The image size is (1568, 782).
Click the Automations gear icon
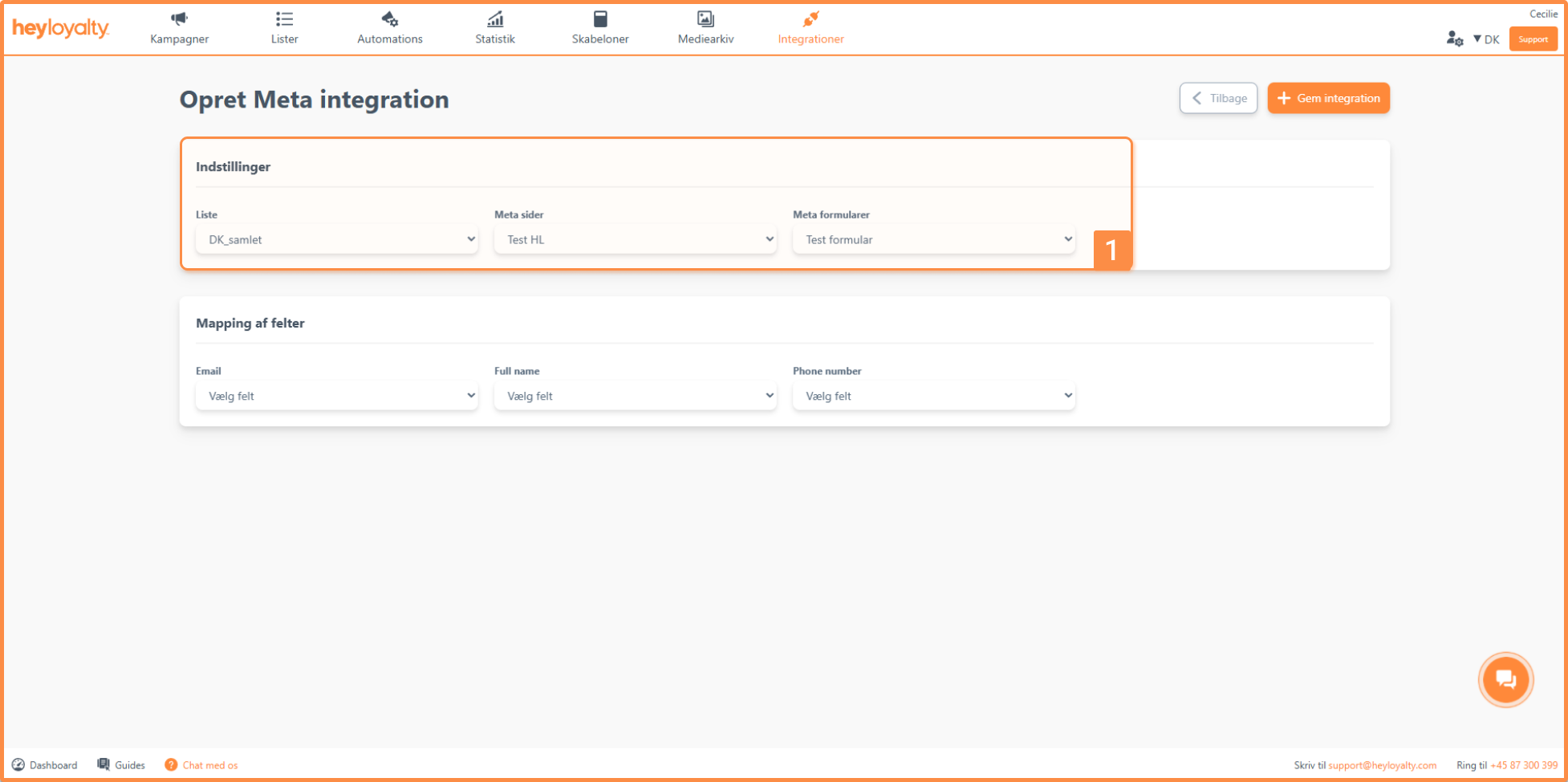pyautogui.click(x=389, y=19)
